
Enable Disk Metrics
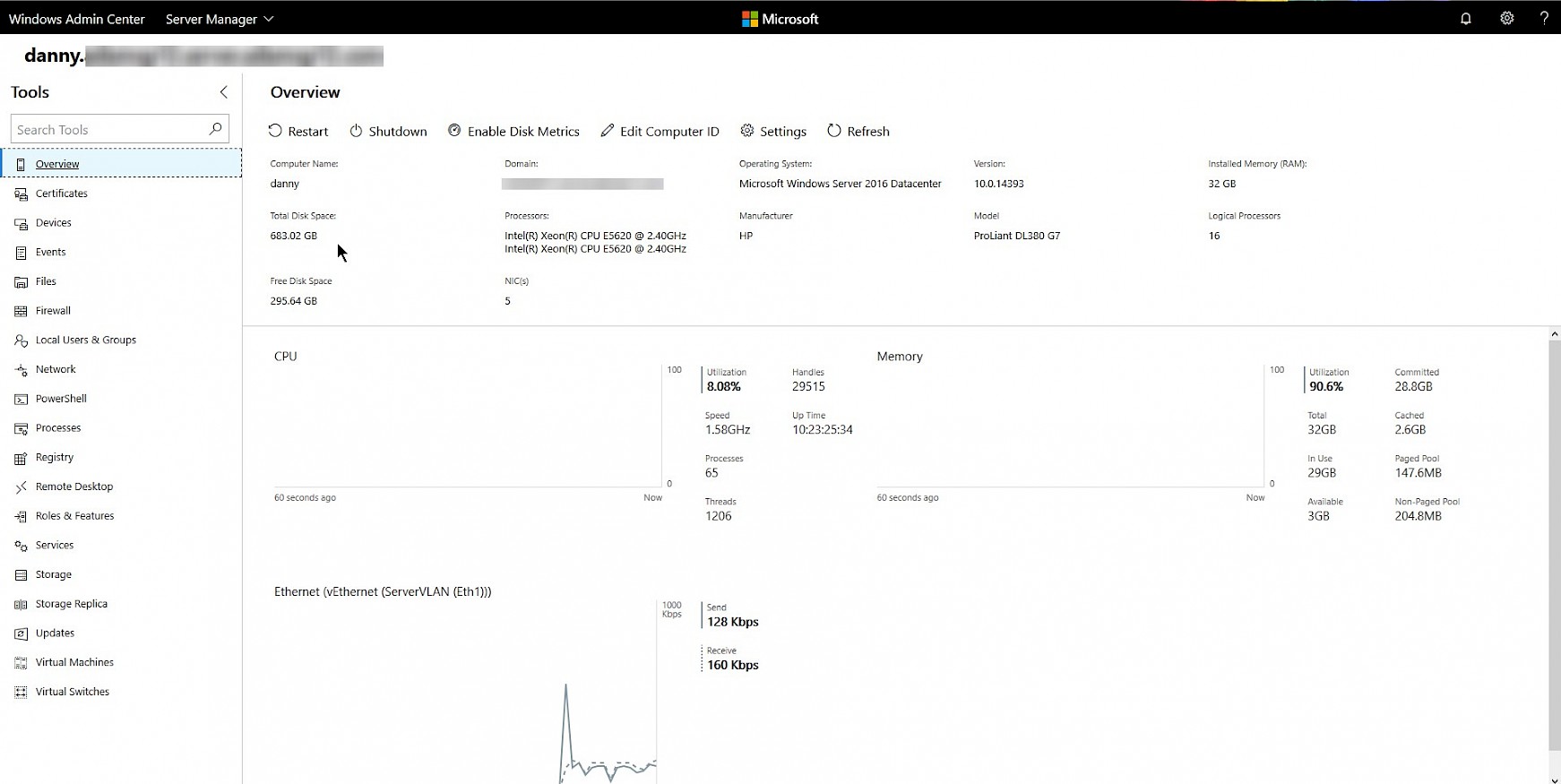click(513, 131)
